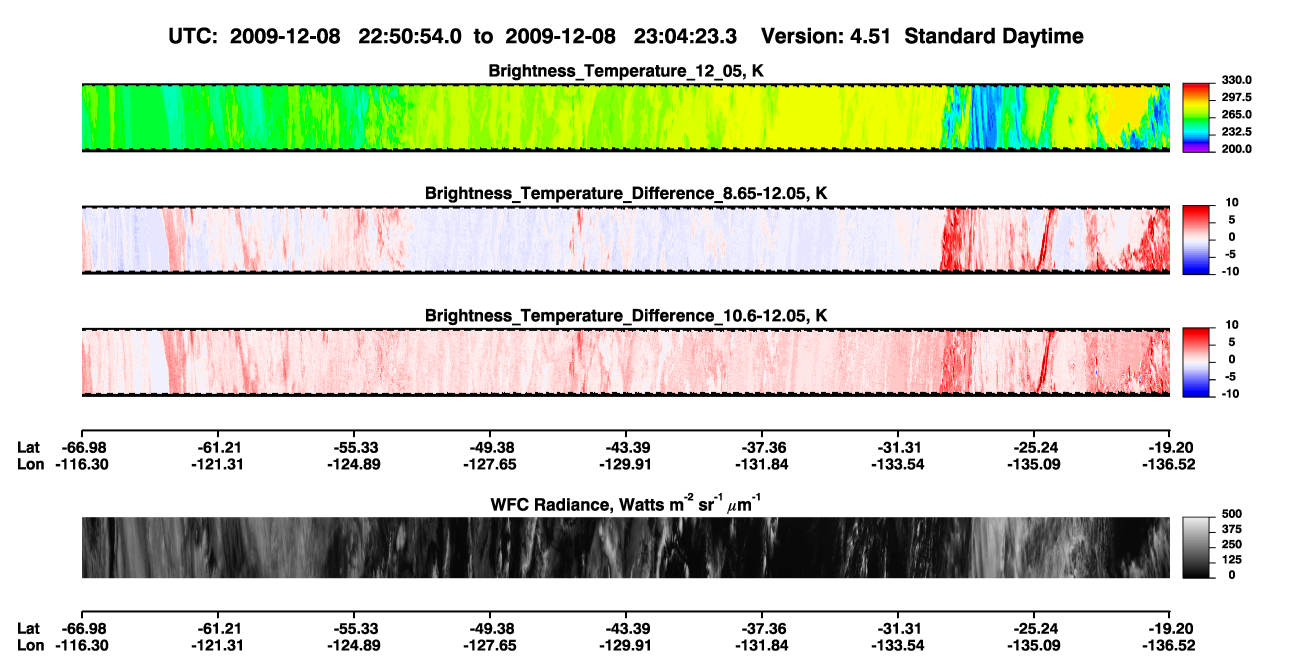Click the WFC Radiance grayscale colorbar

(x=1196, y=547)
